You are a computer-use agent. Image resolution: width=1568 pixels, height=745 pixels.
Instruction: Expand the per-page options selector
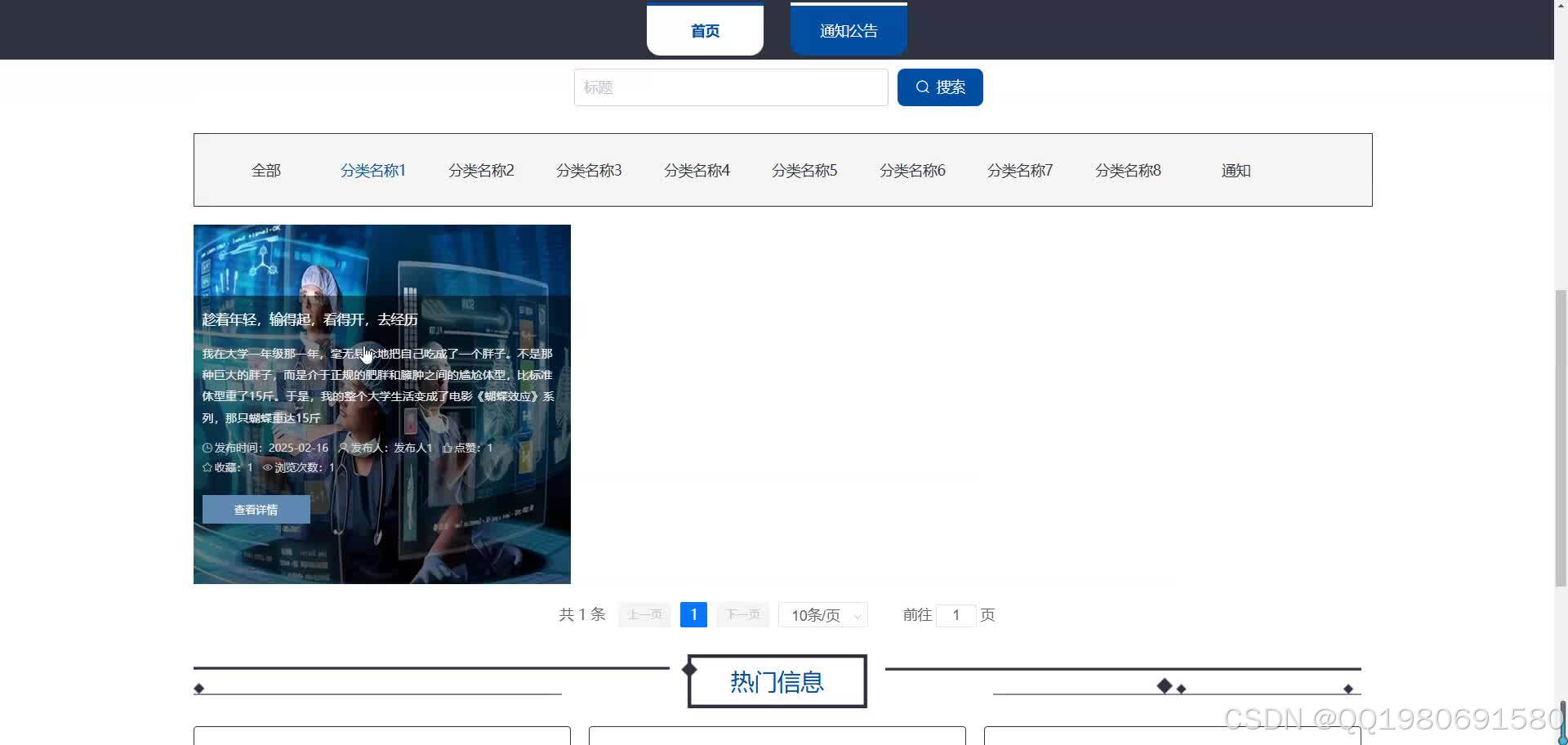[x=822, y=614]
